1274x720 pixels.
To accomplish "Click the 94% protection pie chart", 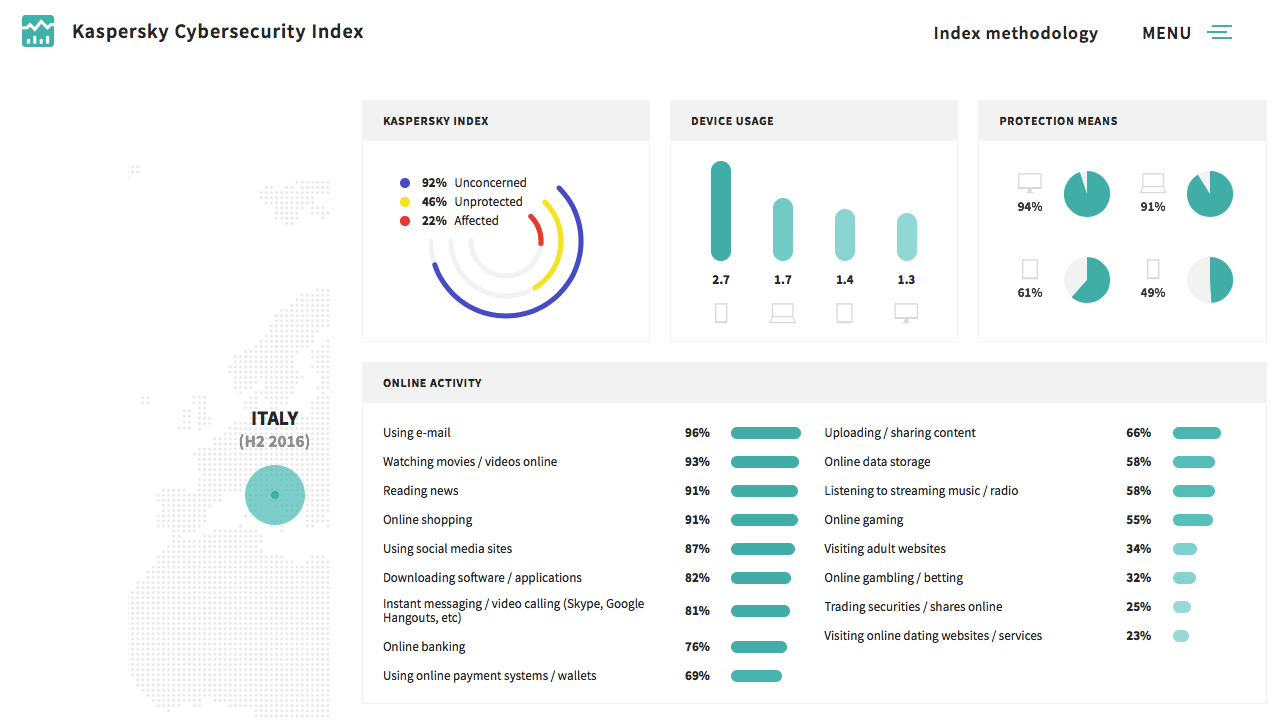I will click(1087, 194).
